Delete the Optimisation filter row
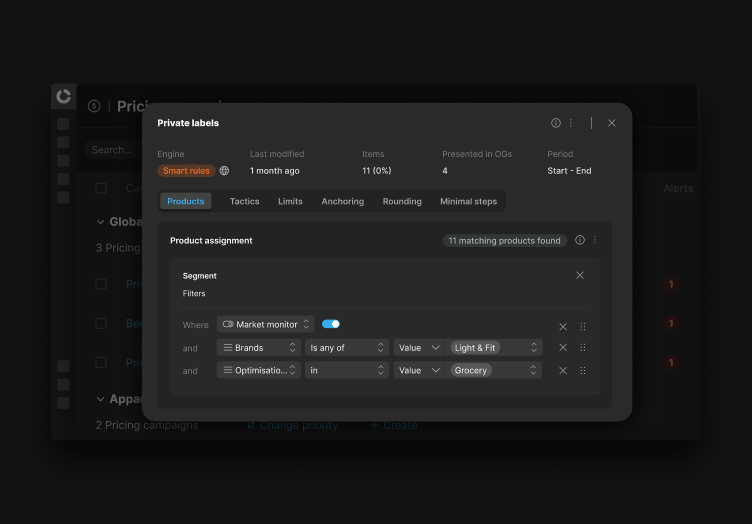 [563, 371]
